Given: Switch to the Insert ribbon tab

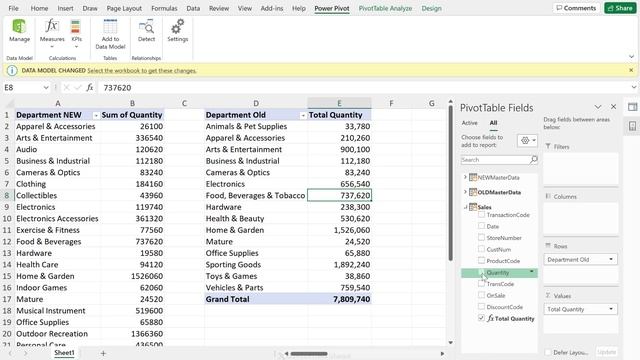Looking at the screenshot, I should pyautogui.click(x=65, y=8).
